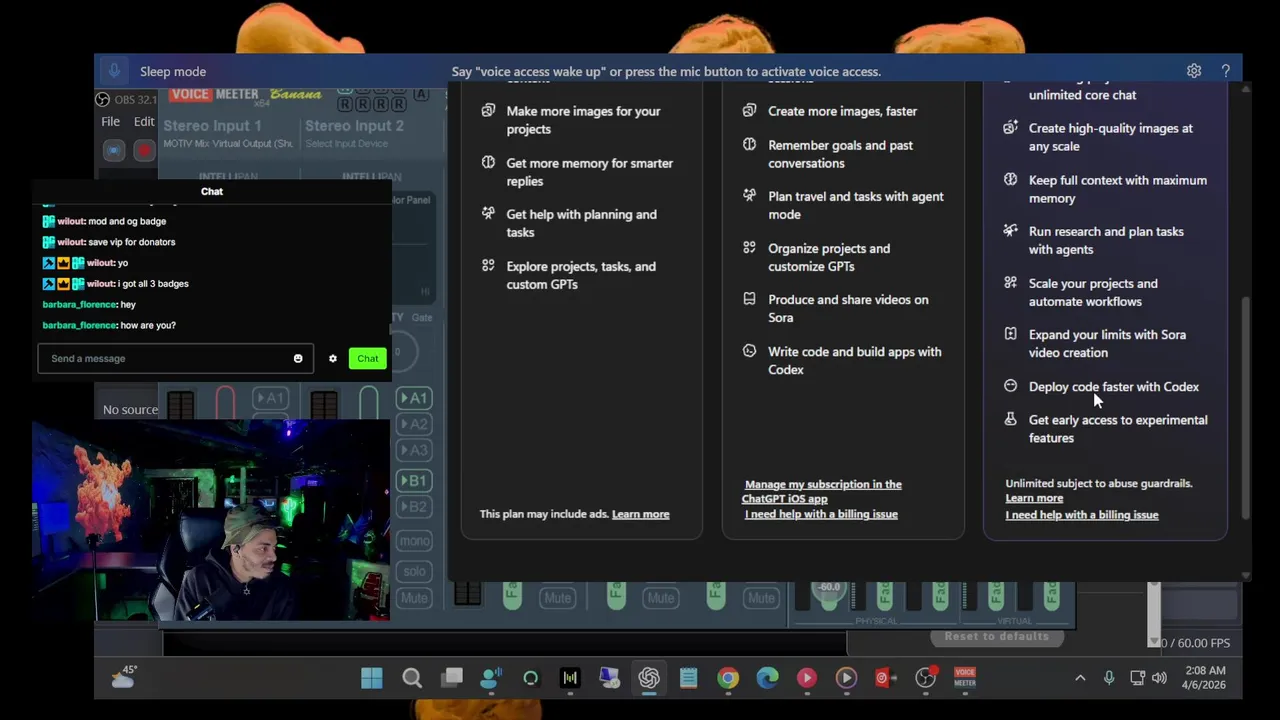The height and width of the screenshot is (720, 1280).
Task: Open 'Learn more' under abuse guardrails note
Action: coord(1034,498)
